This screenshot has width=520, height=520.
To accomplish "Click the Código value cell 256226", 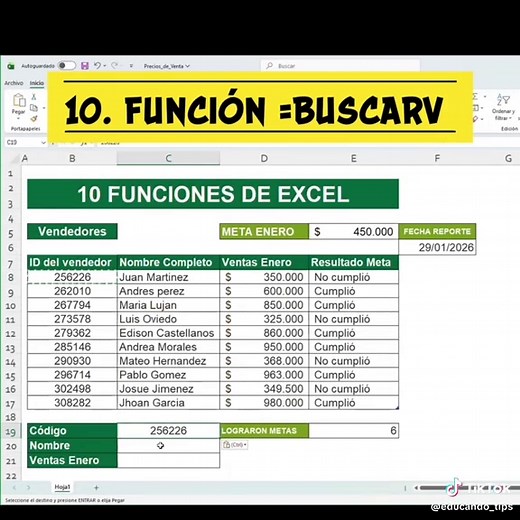I will (x=168, y=431).
